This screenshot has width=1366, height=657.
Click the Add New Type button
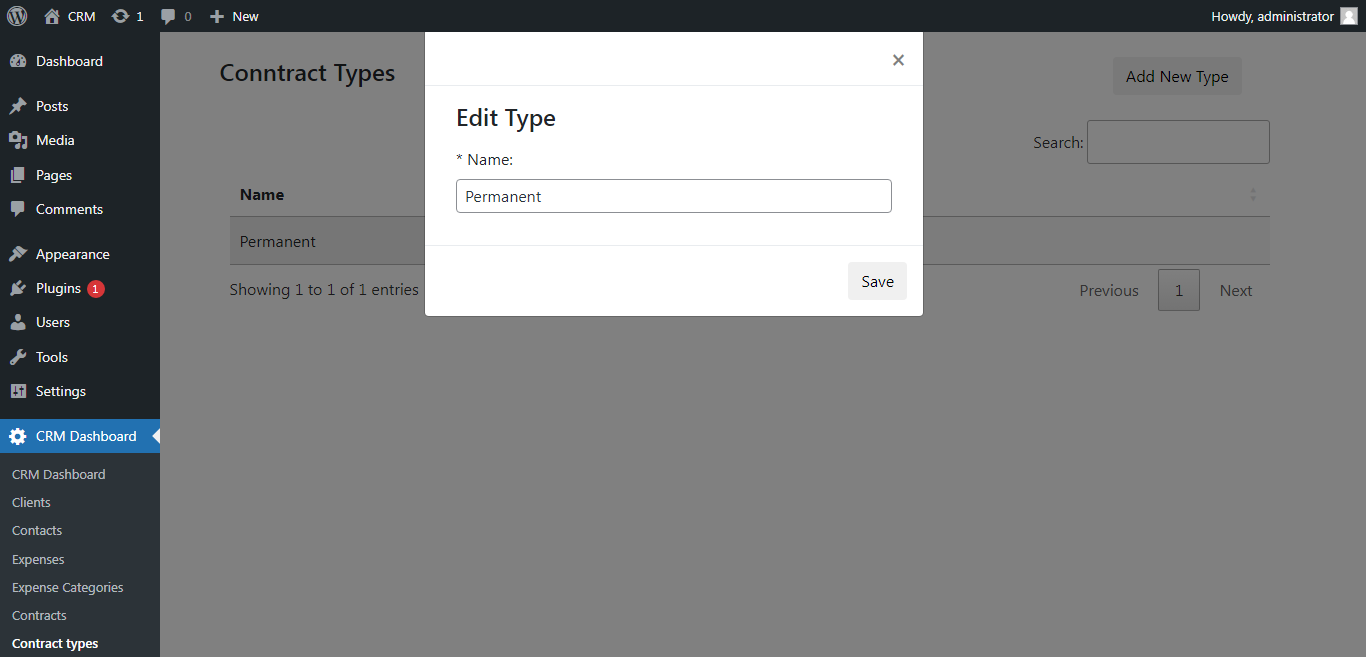point(1177,76)
